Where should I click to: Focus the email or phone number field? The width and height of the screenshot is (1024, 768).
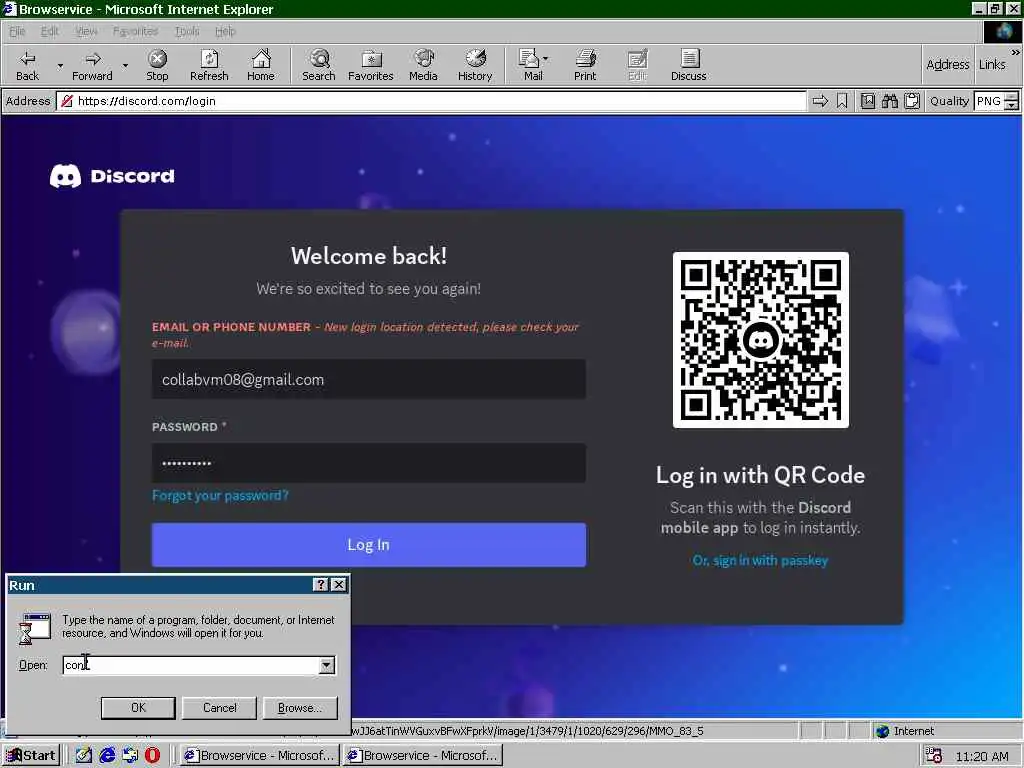point(368,379)
